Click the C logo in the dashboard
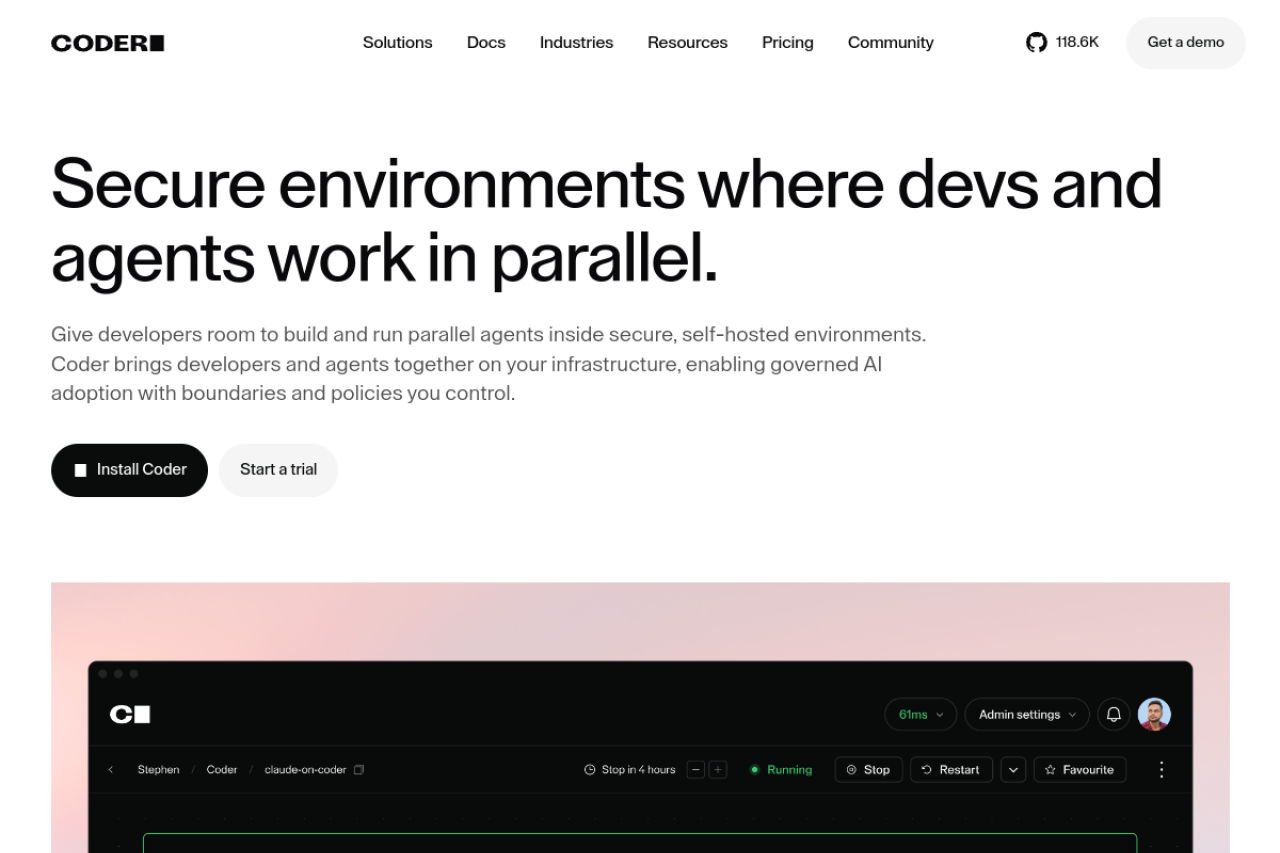The height and width of the screenshot is (853, 1280). tap(130, 714)
